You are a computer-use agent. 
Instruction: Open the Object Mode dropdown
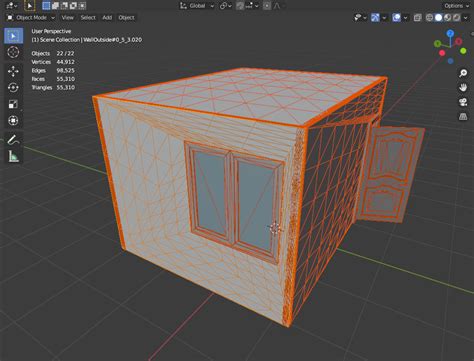pos(31,17)
